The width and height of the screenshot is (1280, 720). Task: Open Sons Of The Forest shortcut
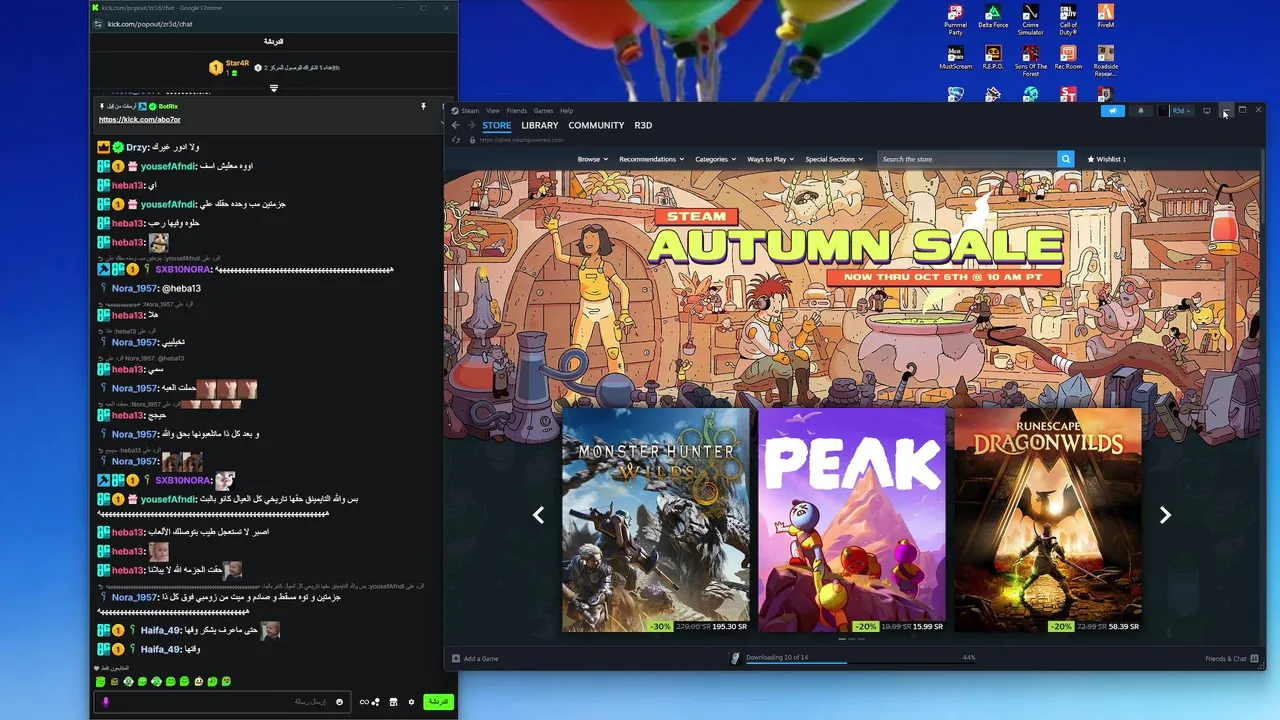pos(1030,61)
